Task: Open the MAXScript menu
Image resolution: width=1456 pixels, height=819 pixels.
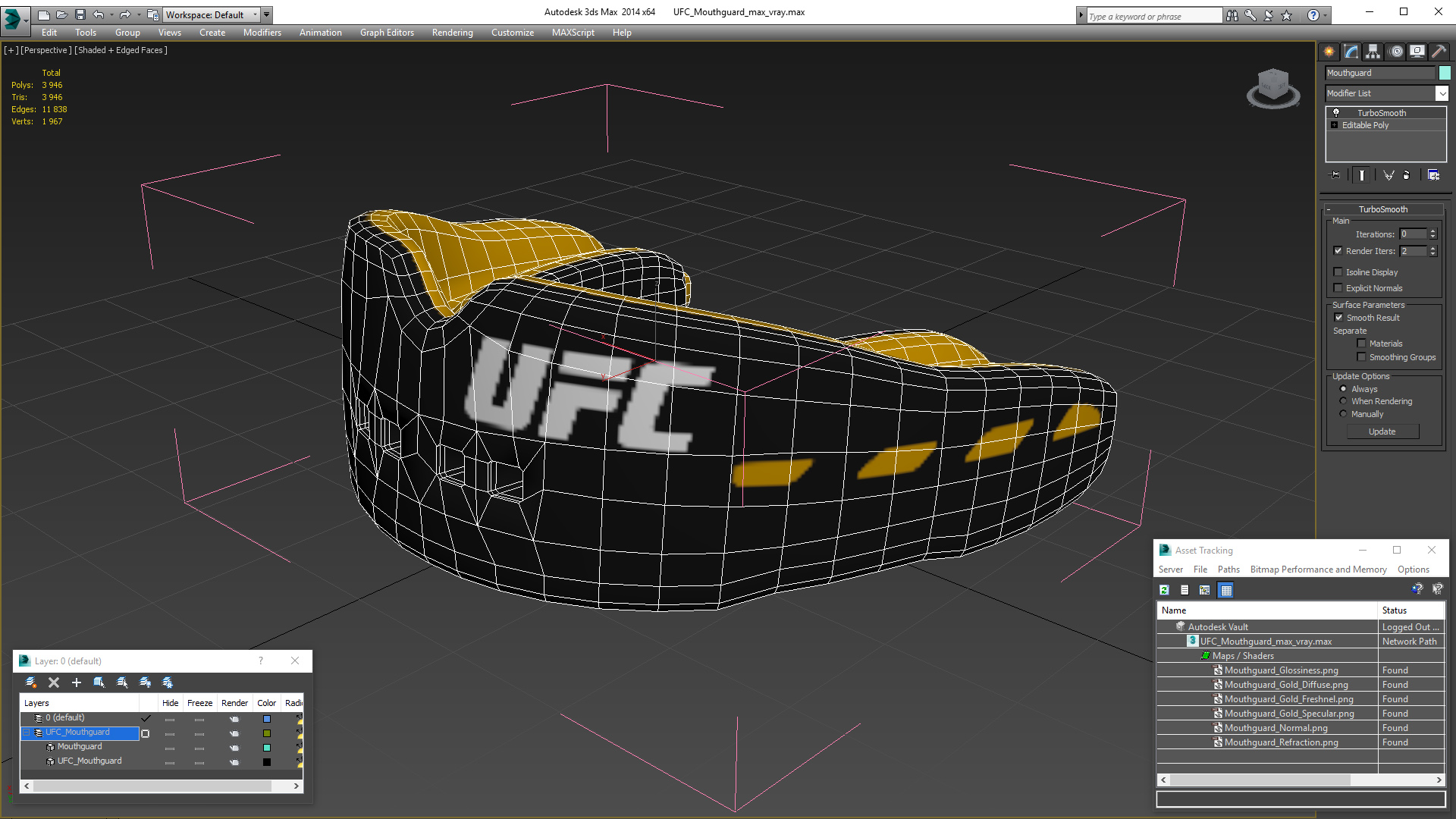Action: [573, 33]
